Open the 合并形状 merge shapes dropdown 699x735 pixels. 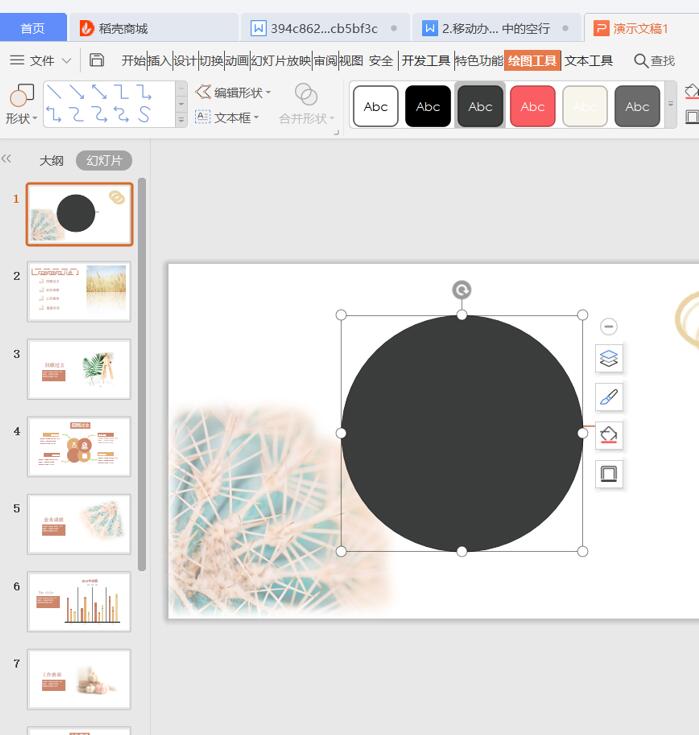coord(306,105)
